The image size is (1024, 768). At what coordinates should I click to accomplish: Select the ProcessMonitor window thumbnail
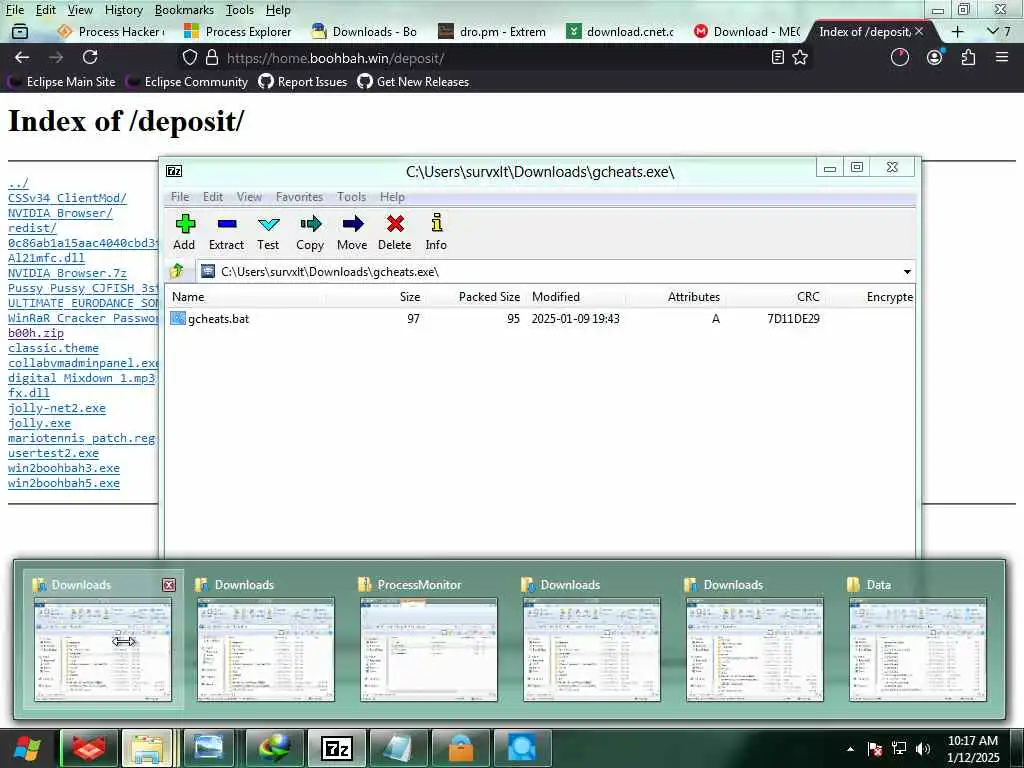(428, 640)
